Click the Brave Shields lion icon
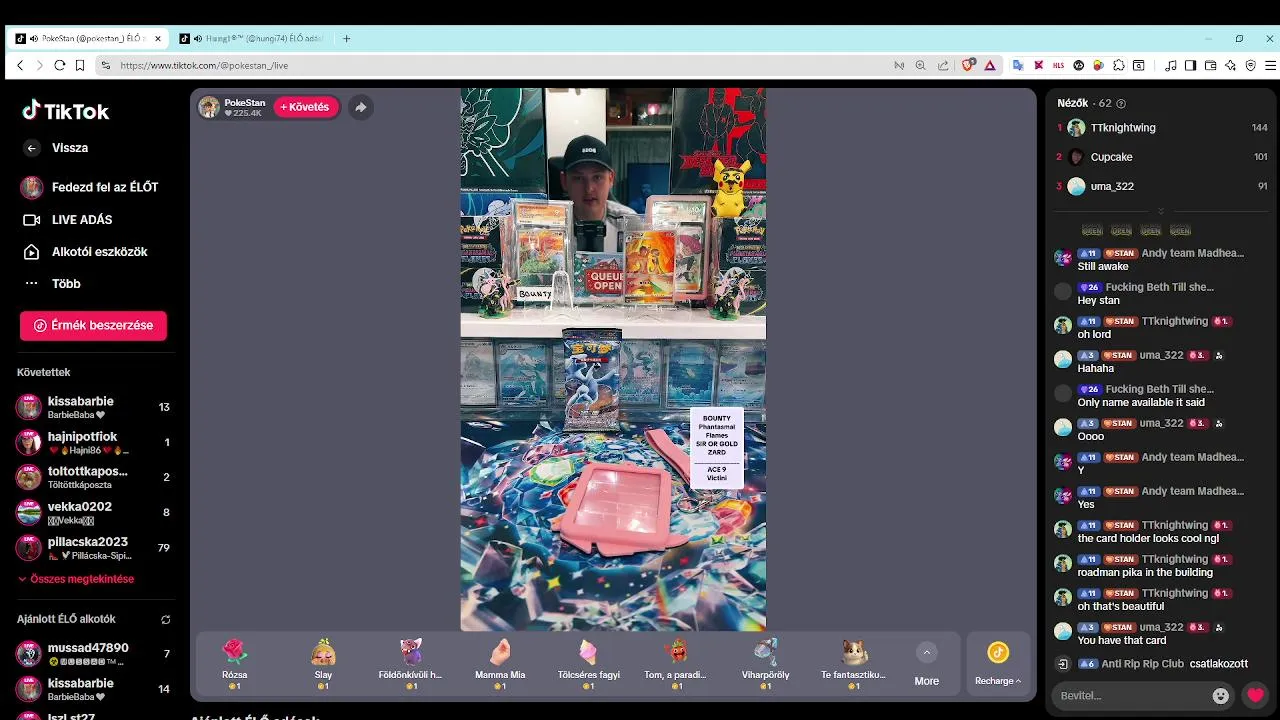The height and width of the screenshot is (720, 1280). pos(968,65)
